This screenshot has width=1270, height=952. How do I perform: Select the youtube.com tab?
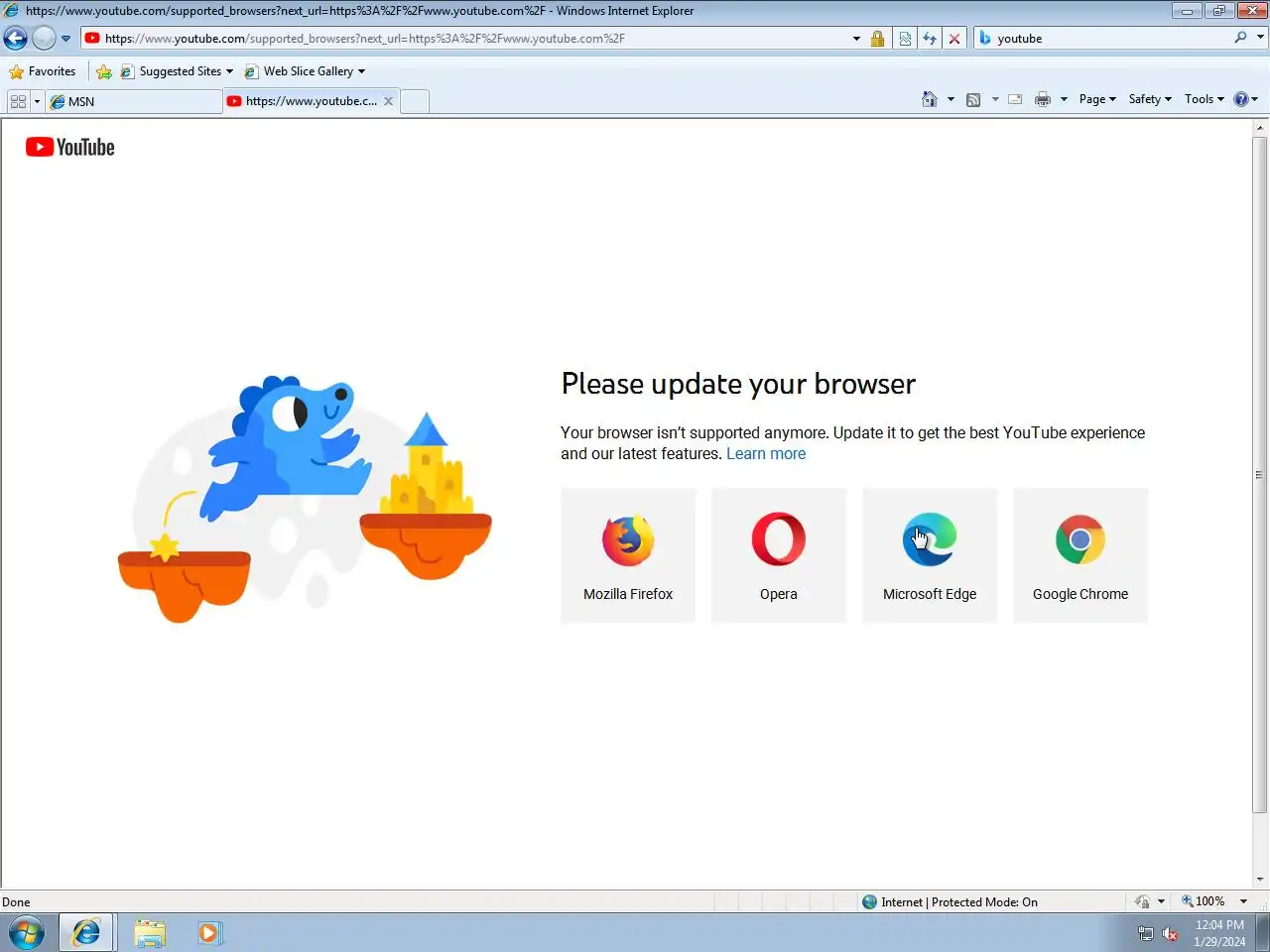coord(303,101)
